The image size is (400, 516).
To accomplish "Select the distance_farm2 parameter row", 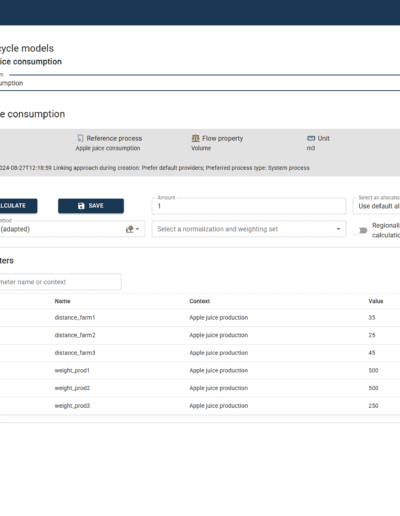I will click(x=200, y=335).
